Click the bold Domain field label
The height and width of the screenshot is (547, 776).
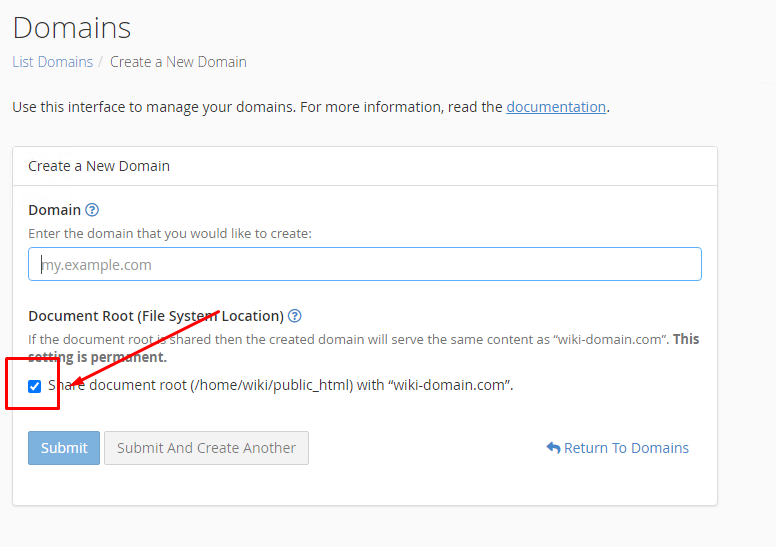[54, 210]
